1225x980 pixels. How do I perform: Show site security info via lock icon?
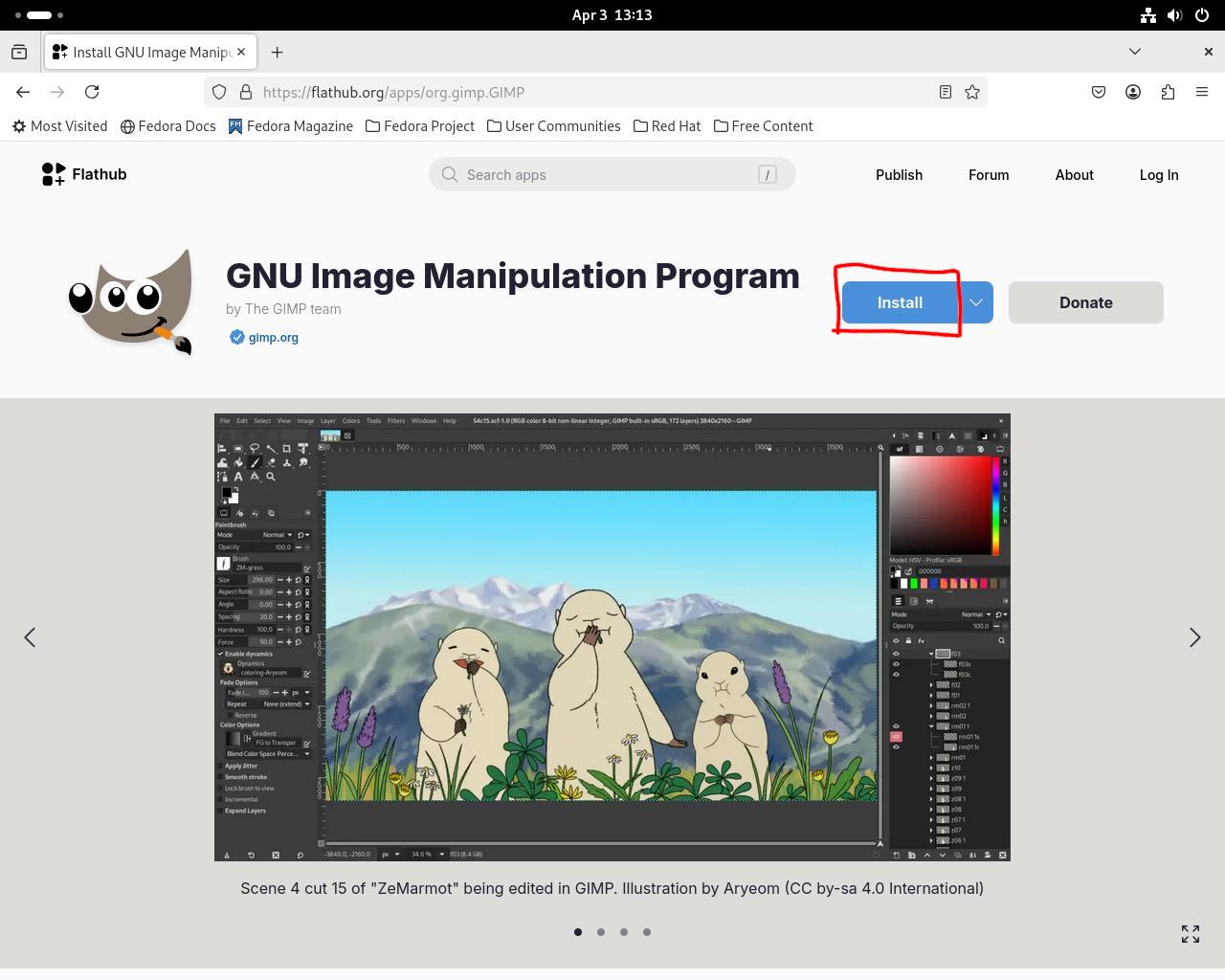click(245, 92)
